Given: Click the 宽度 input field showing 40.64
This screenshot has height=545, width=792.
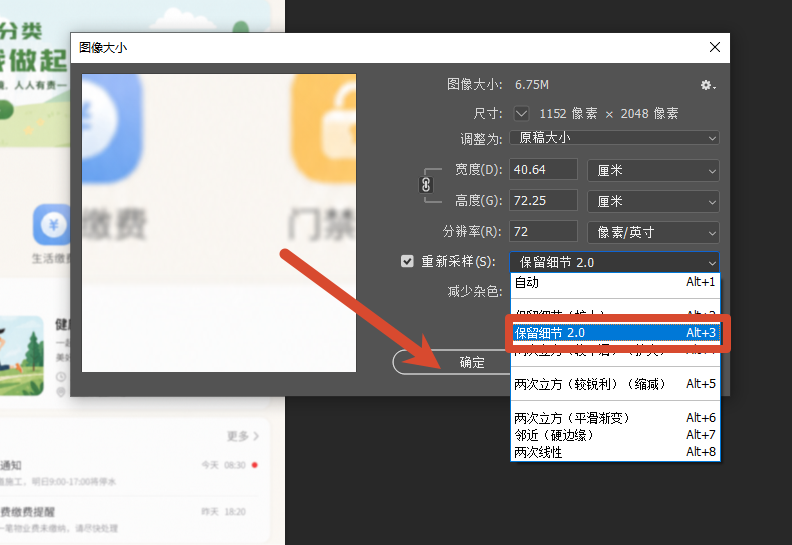Looking at the screenshot, I should pos(543,170).
